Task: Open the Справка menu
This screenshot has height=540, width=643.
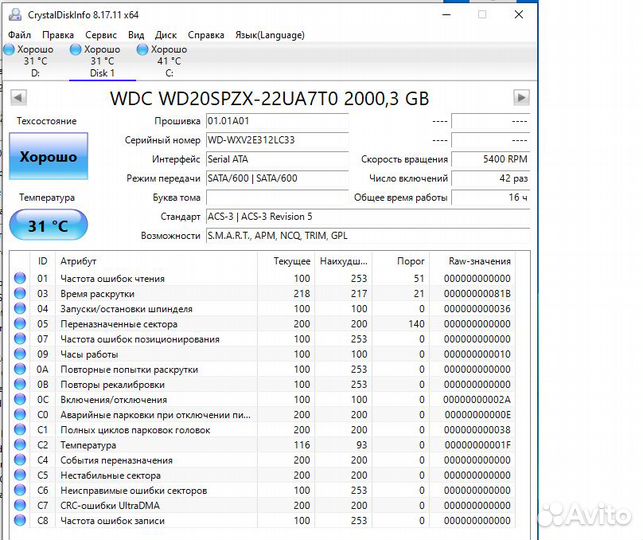Action: coord(206,35)
